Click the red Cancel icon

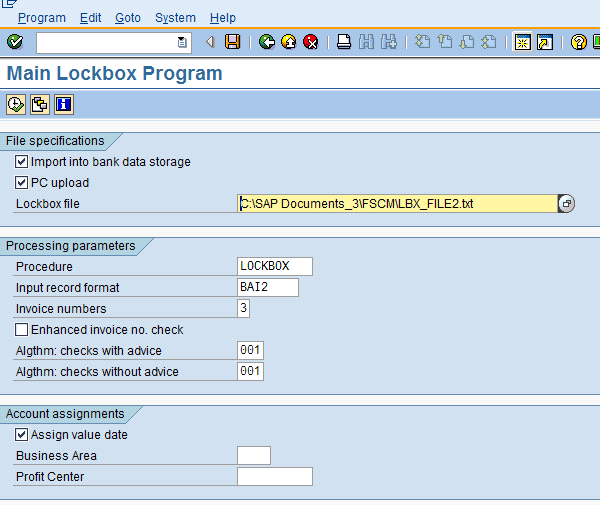(x=311, y=42)
